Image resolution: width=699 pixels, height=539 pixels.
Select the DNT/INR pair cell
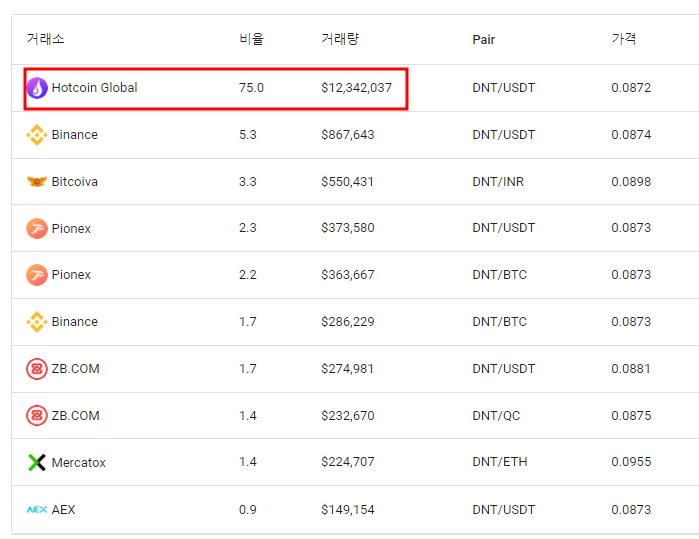tap(498, 181)
